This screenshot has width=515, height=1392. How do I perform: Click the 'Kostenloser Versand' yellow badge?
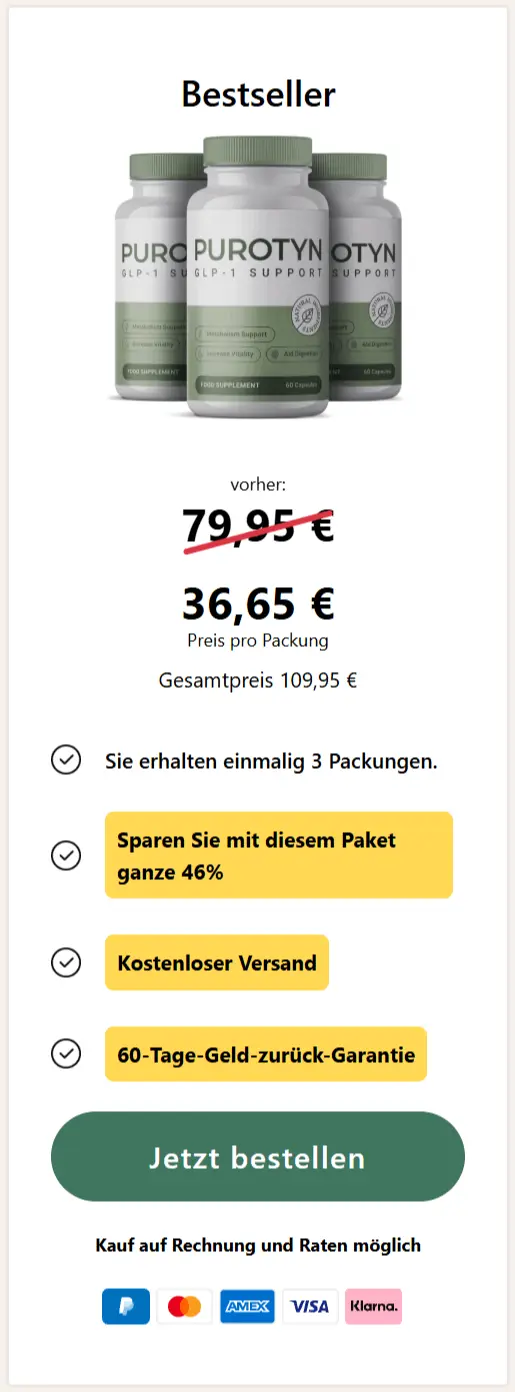click(217, 963)
